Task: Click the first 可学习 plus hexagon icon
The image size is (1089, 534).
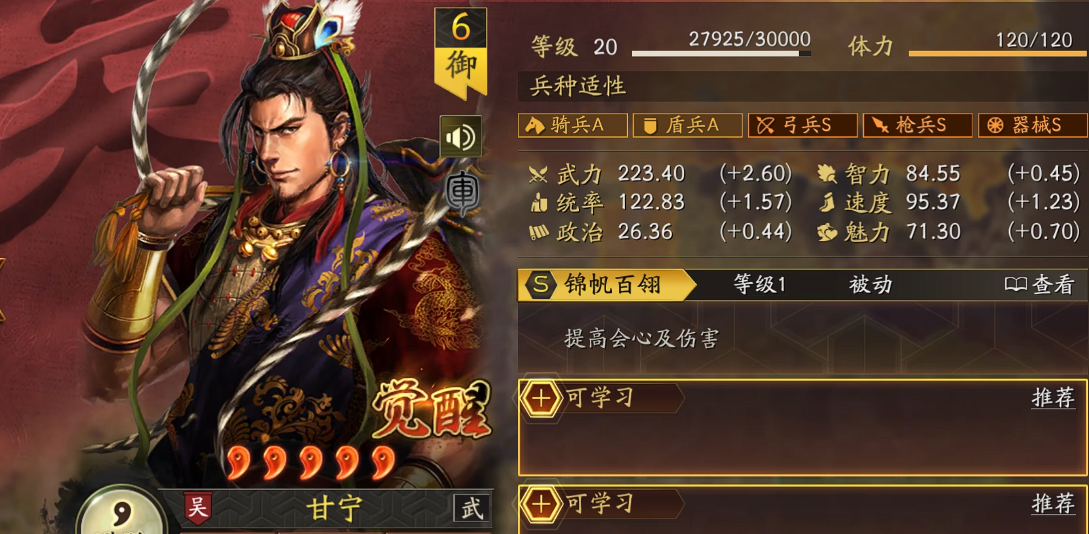Action: [x=542, y=399]
